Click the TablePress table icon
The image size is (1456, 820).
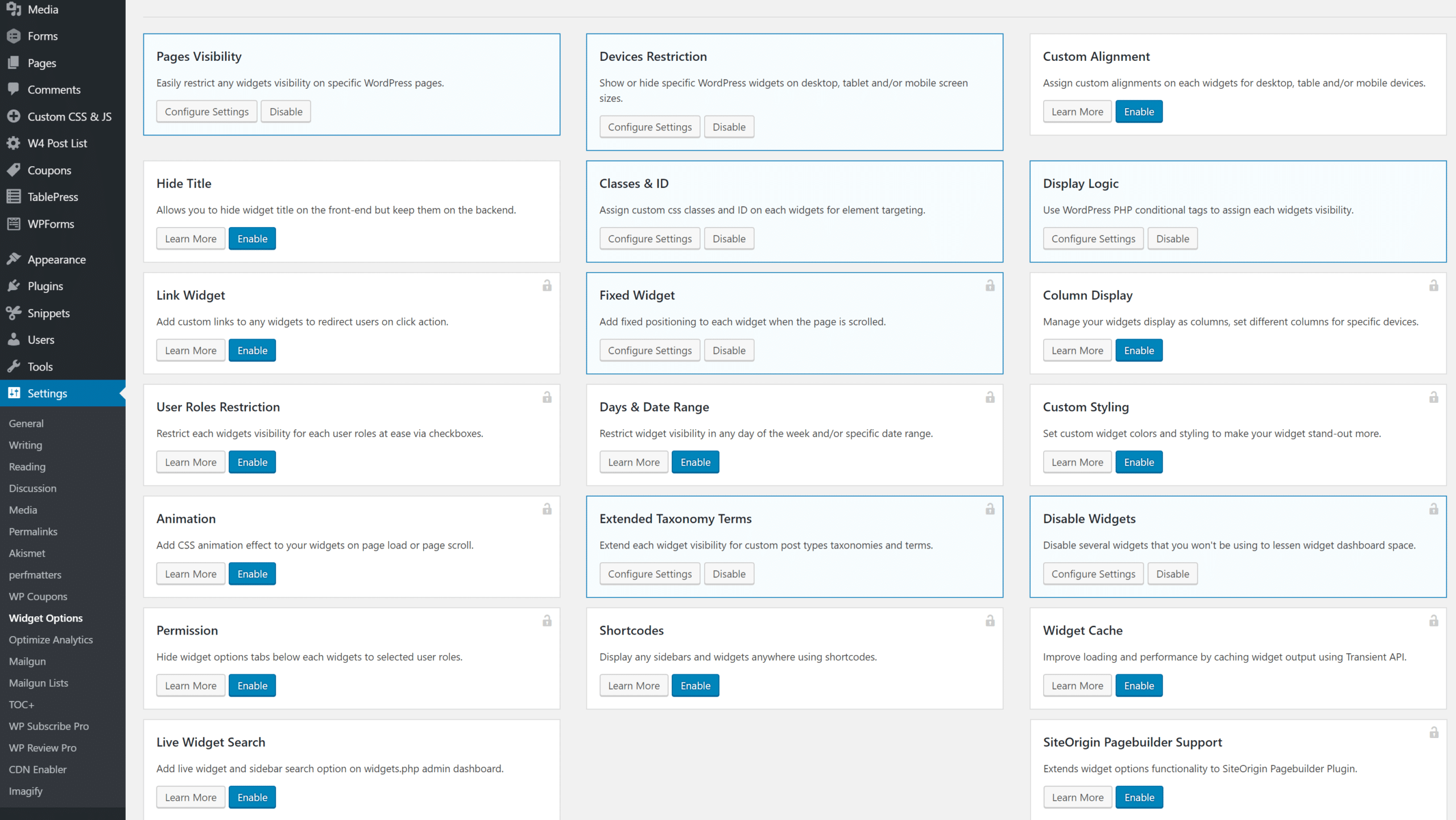coord(14,196)
